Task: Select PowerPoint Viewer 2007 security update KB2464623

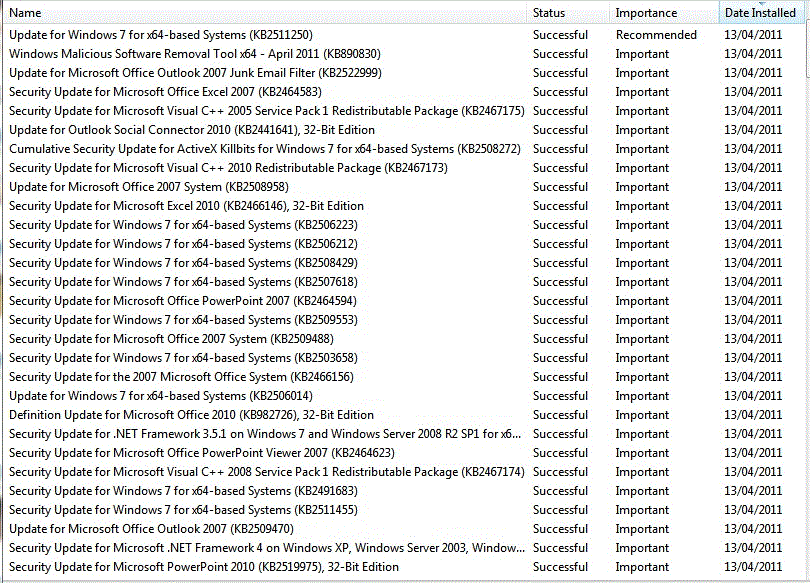Action: (x=202, y=453)
